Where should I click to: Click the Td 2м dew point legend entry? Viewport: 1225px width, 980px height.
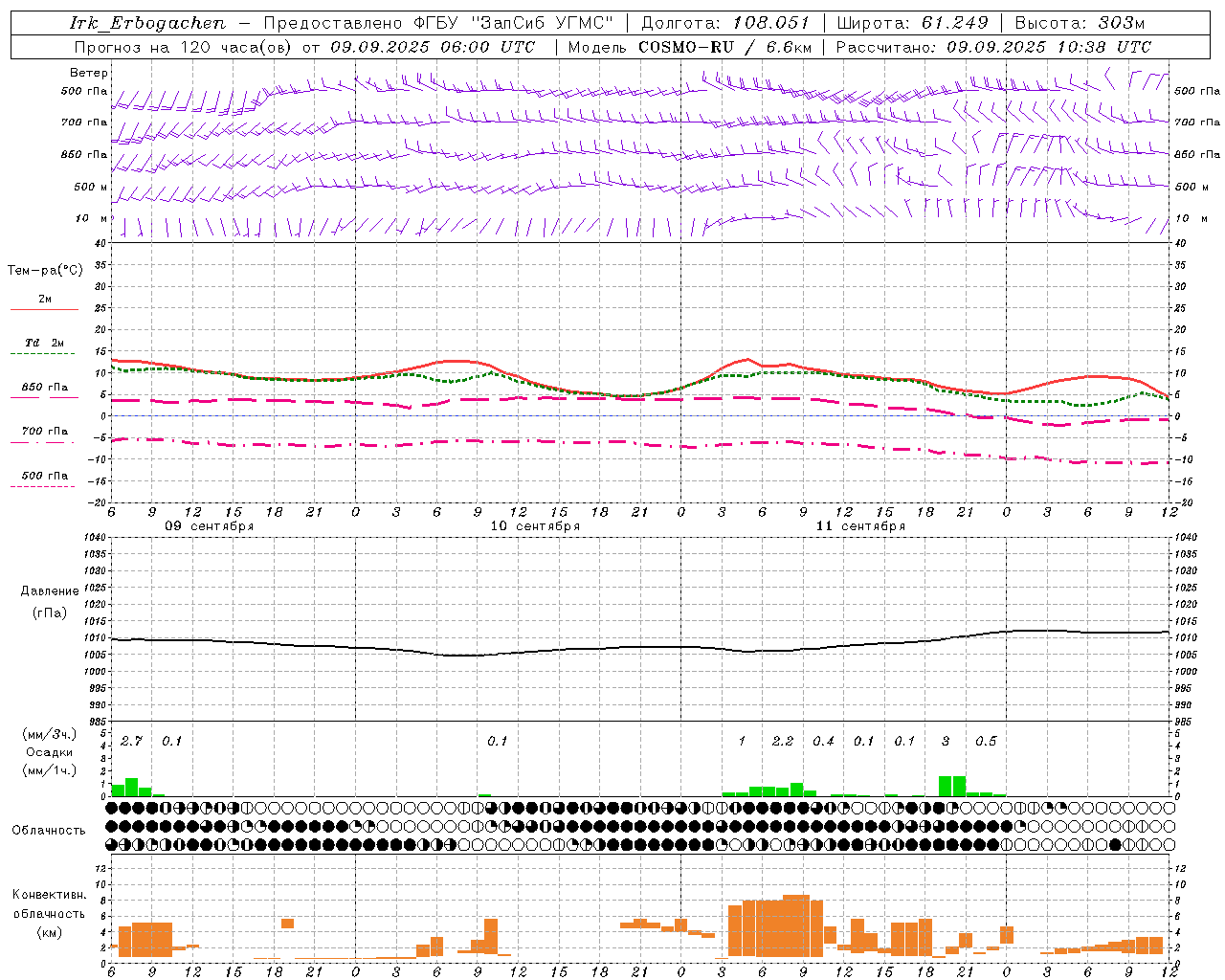(x=44, y=343)
